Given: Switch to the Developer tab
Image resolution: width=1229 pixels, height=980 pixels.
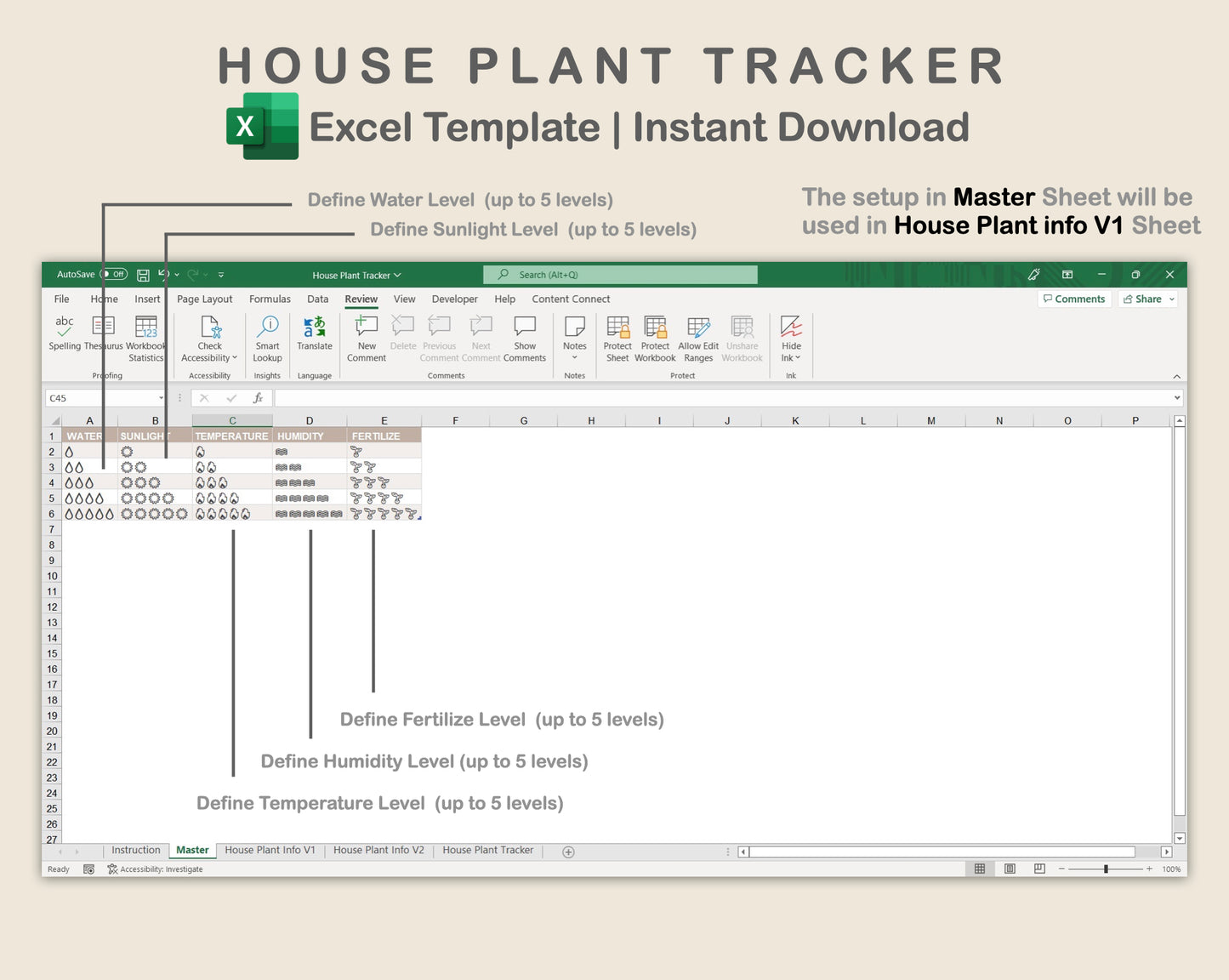Looking at the screenshot, I should coord(455,299).
